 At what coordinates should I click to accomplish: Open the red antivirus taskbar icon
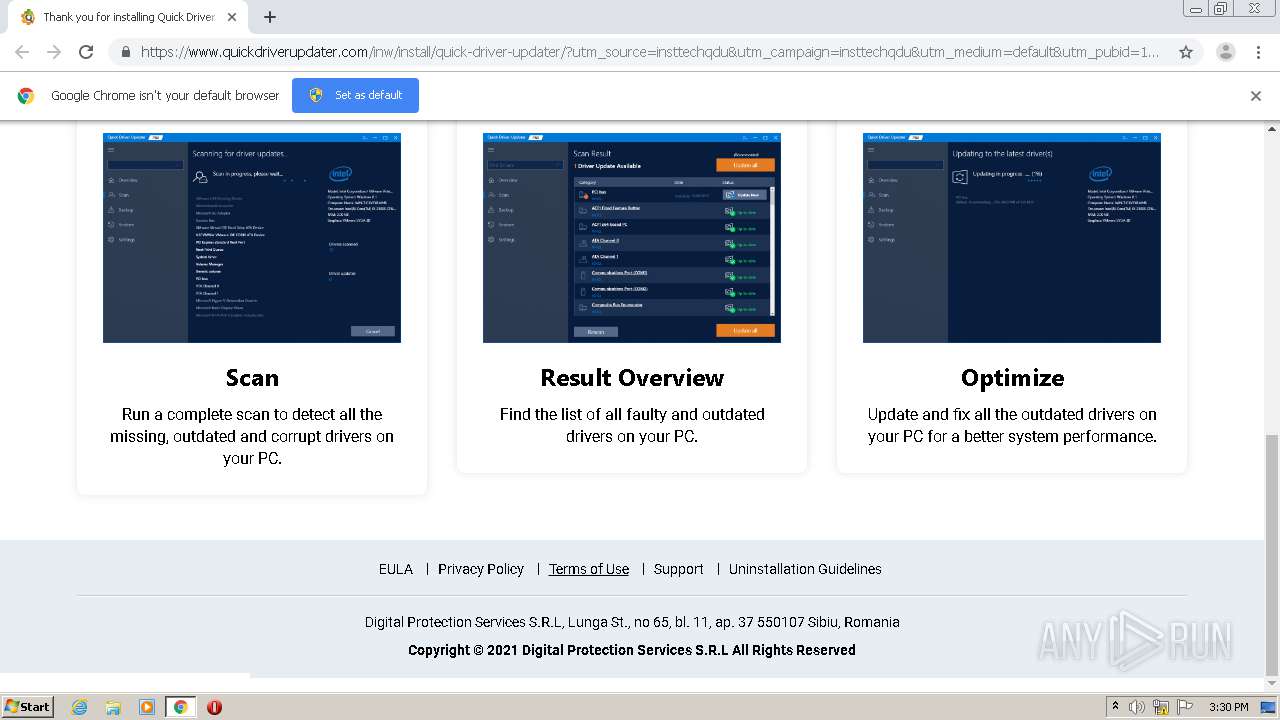214,707
